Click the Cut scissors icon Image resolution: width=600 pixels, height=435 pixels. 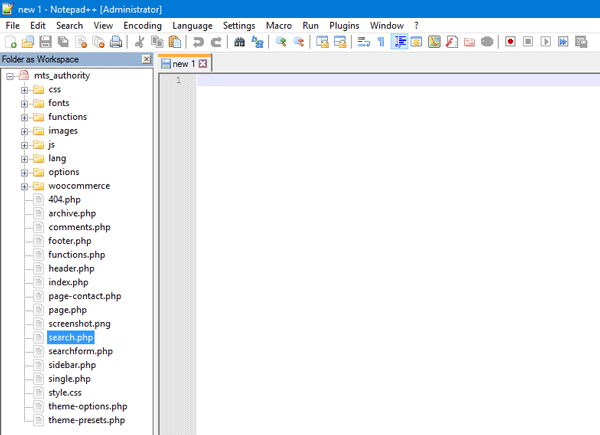[140, 42]
